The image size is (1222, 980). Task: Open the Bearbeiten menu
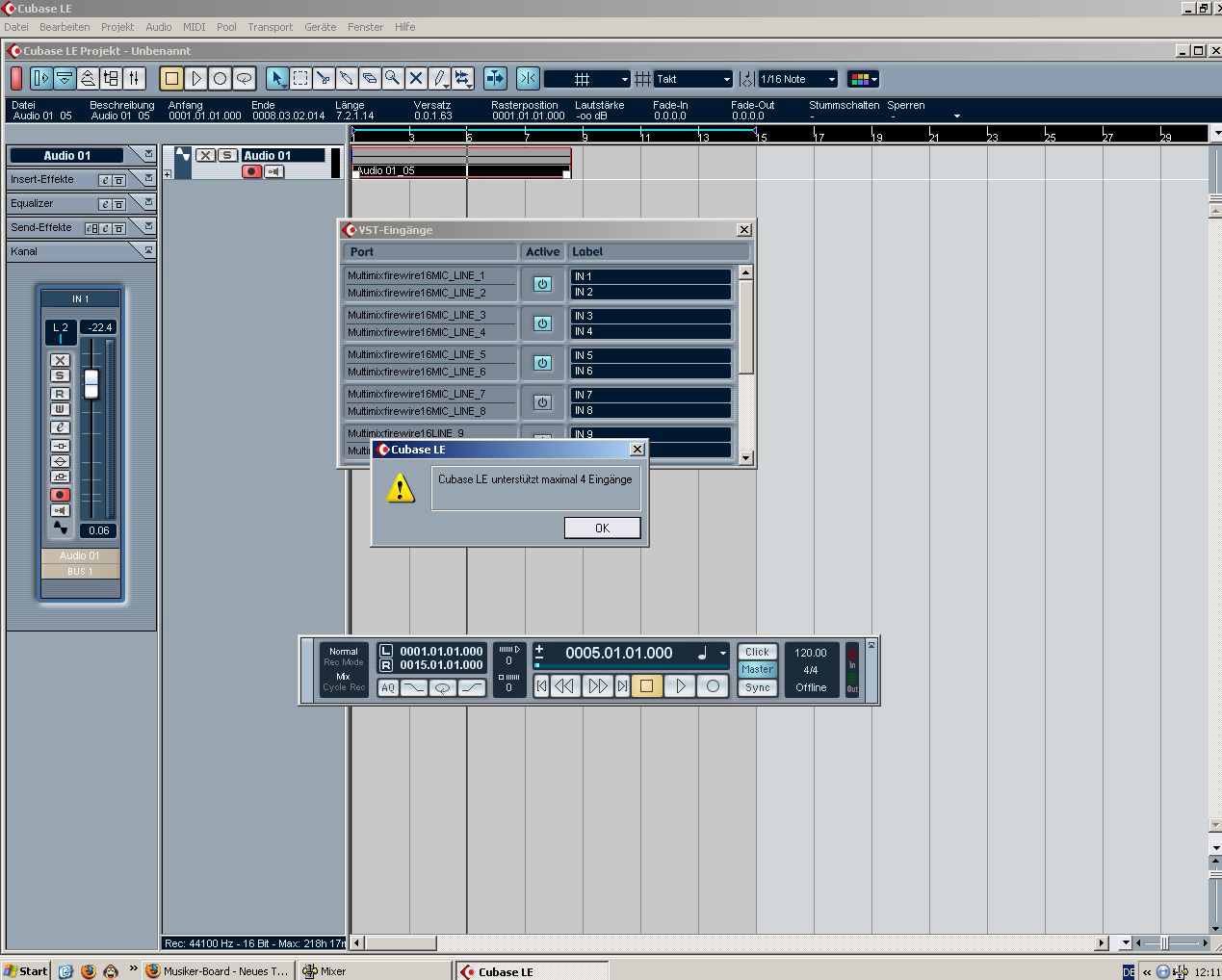coord(65,27)
